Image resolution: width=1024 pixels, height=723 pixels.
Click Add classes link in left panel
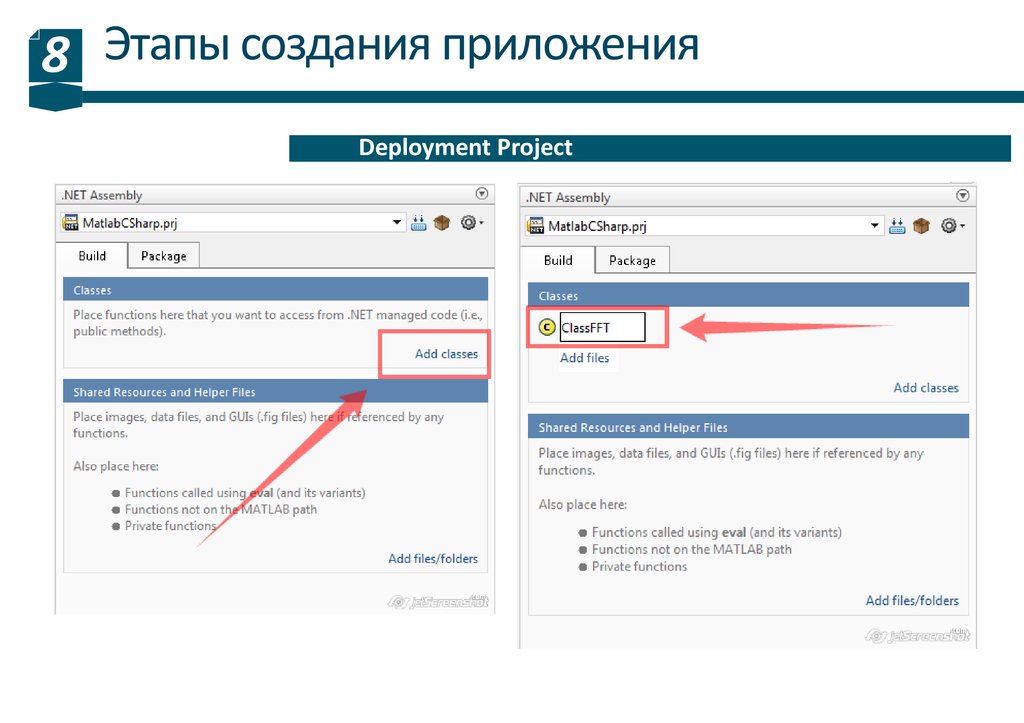pos(446,354)
